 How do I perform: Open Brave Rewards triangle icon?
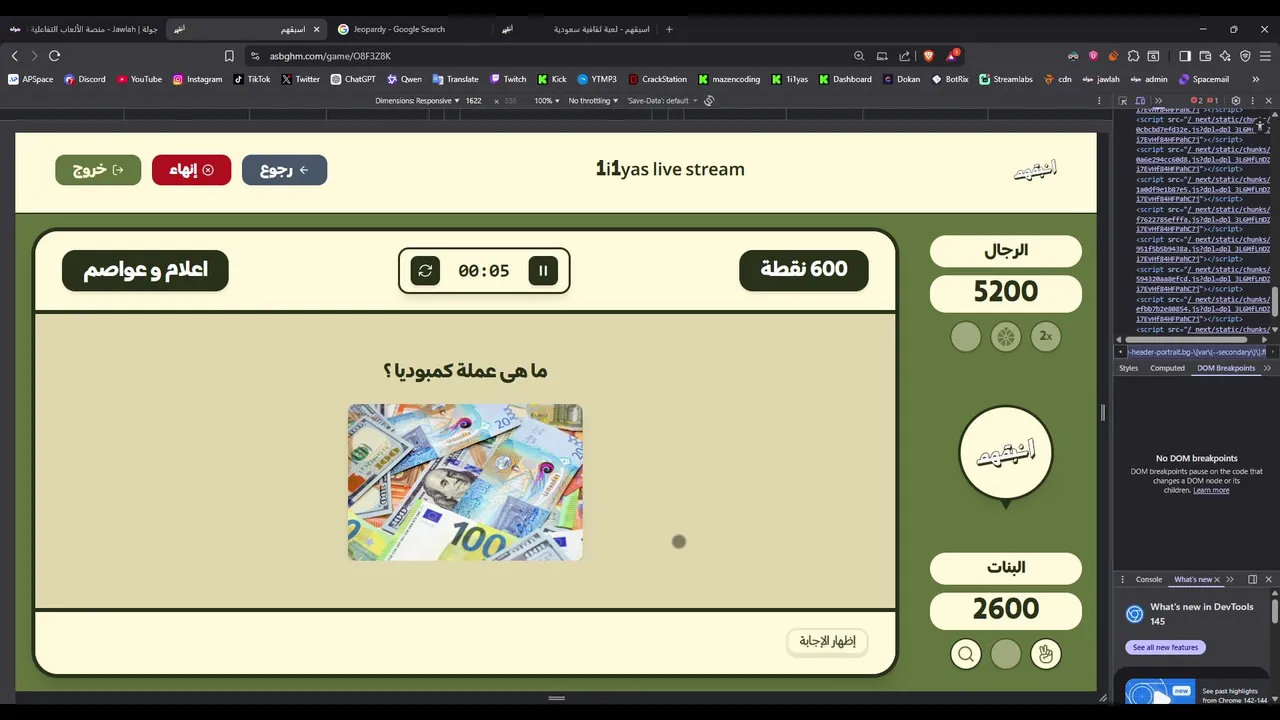pyautogui.click(x=952, y=56)
